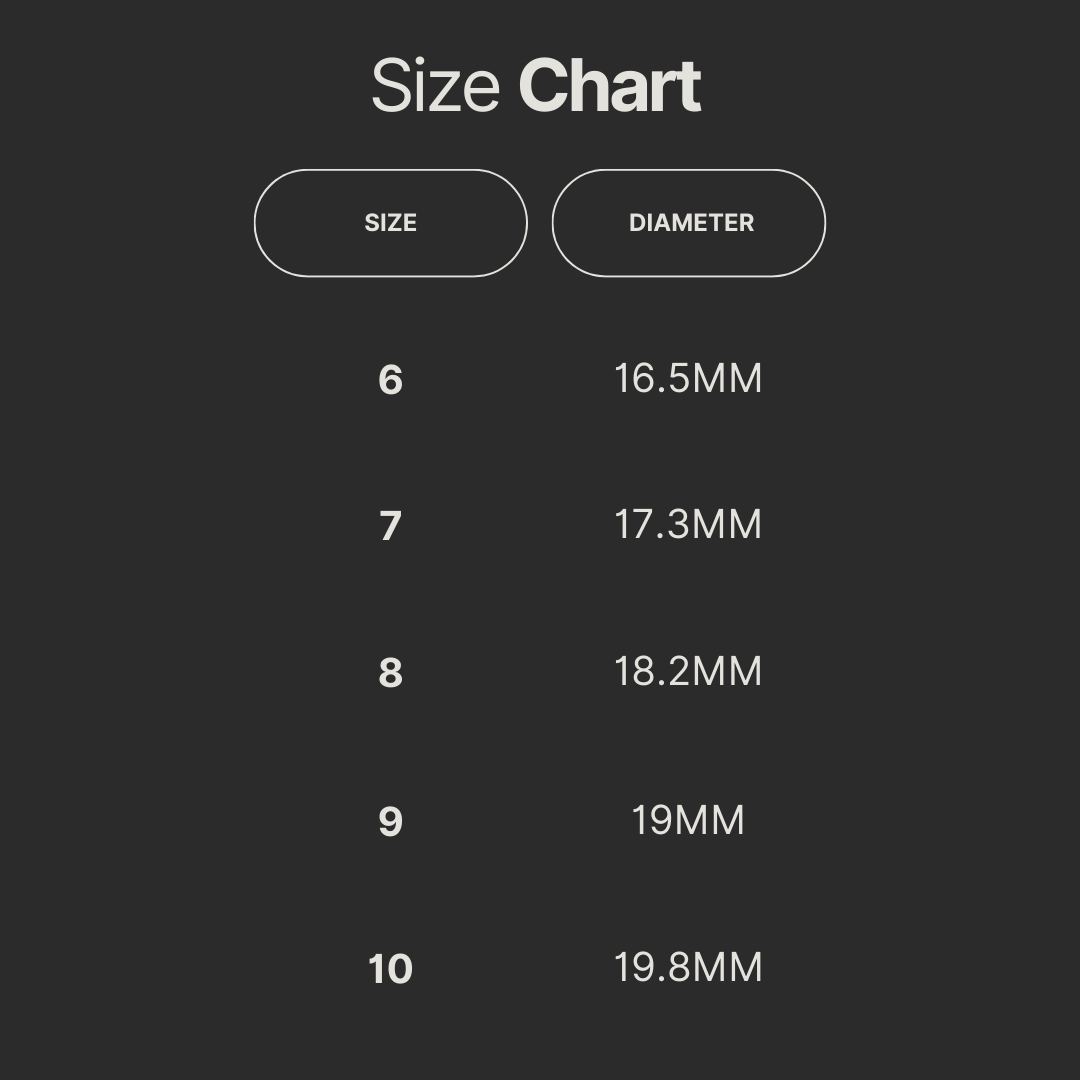Select the 18.2MM diameter entry
Viewport: 1080px width, 1080px height.
point(688,671)
